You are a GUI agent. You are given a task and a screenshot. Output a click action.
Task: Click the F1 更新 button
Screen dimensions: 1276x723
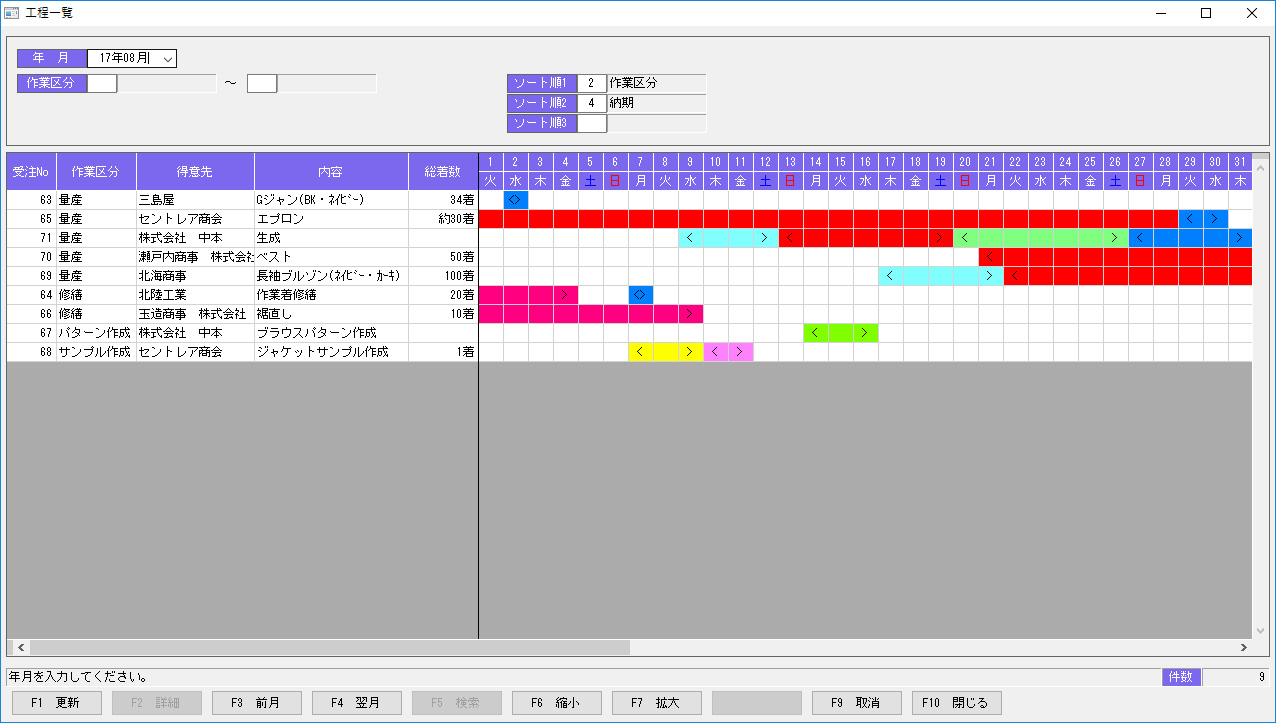click(x=57, y=703)
